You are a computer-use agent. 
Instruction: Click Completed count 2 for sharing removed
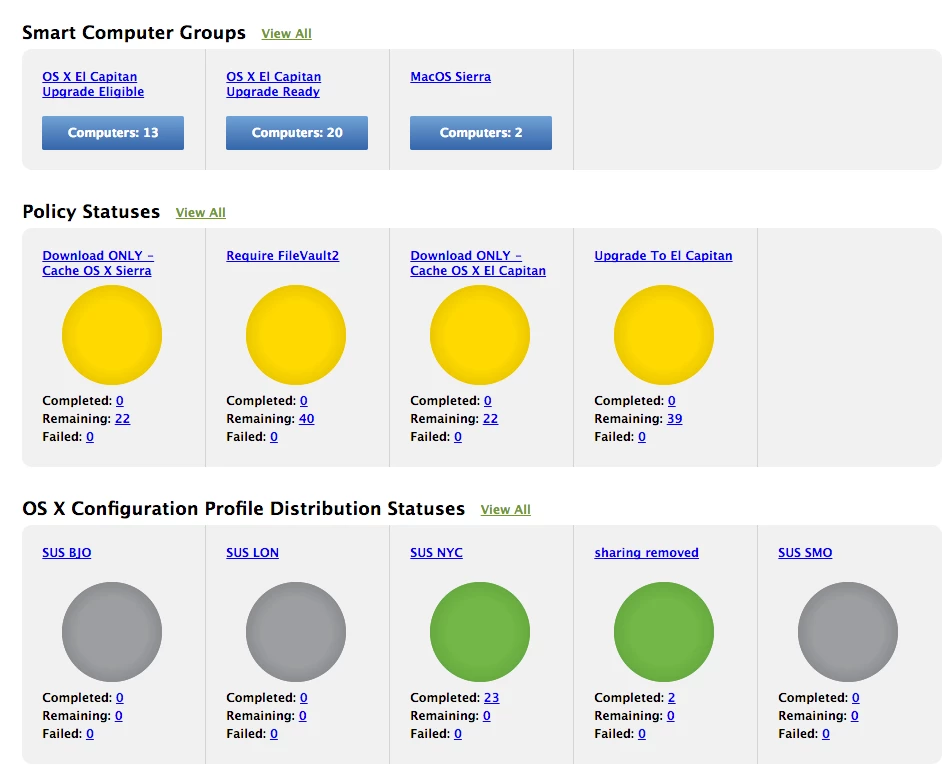[672, 698]
